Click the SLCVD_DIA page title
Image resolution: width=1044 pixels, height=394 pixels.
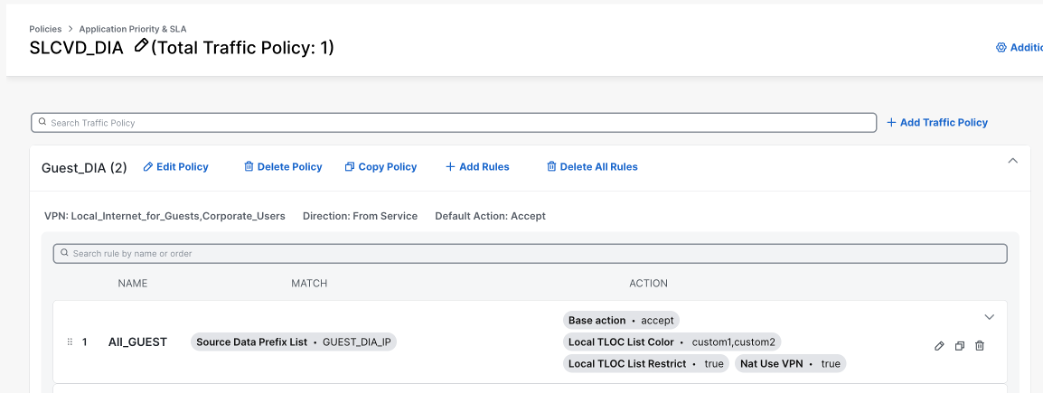(77, 48)
